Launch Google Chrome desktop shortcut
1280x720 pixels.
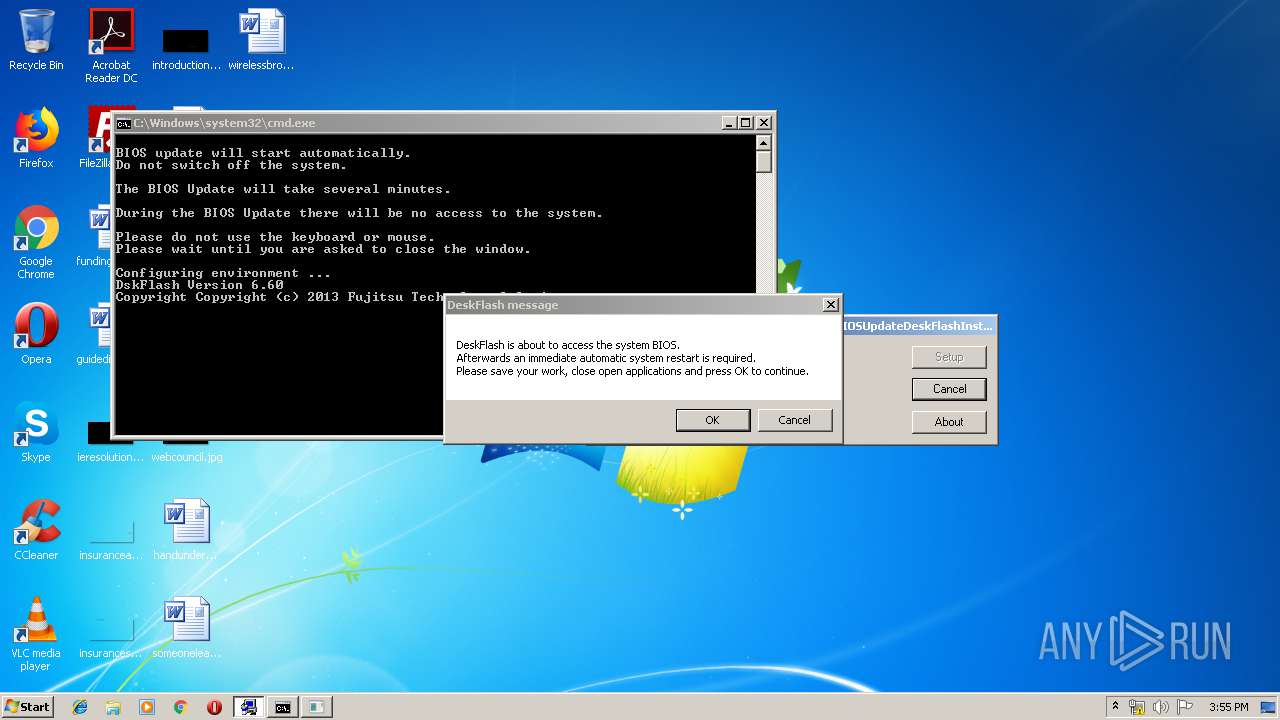pyautogui.click(x=36, y=242)
